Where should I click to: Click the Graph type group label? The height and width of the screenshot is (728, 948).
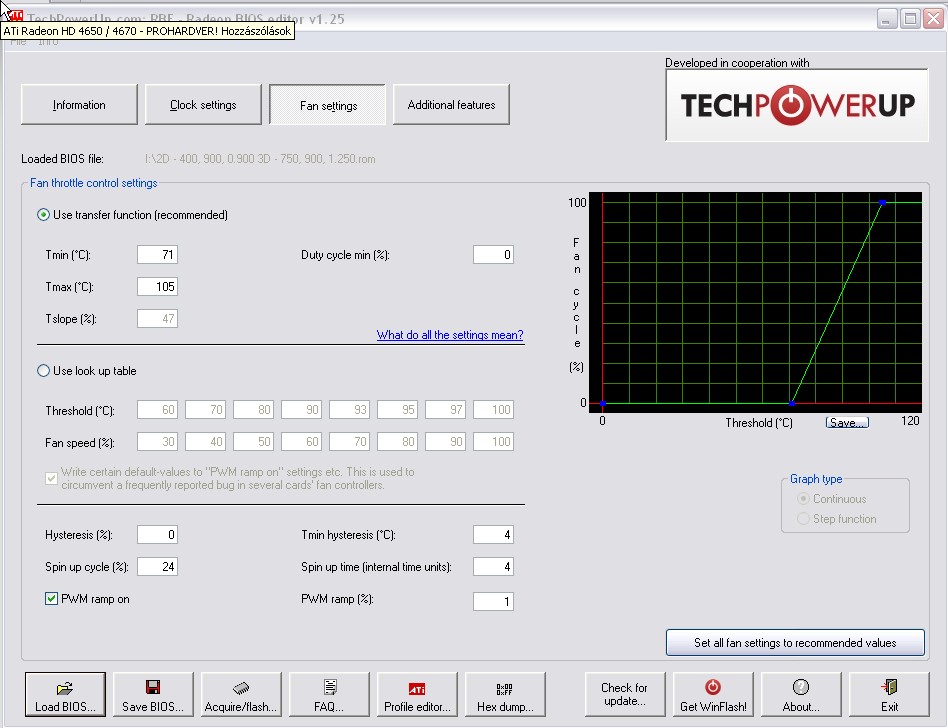pos(816,479)
